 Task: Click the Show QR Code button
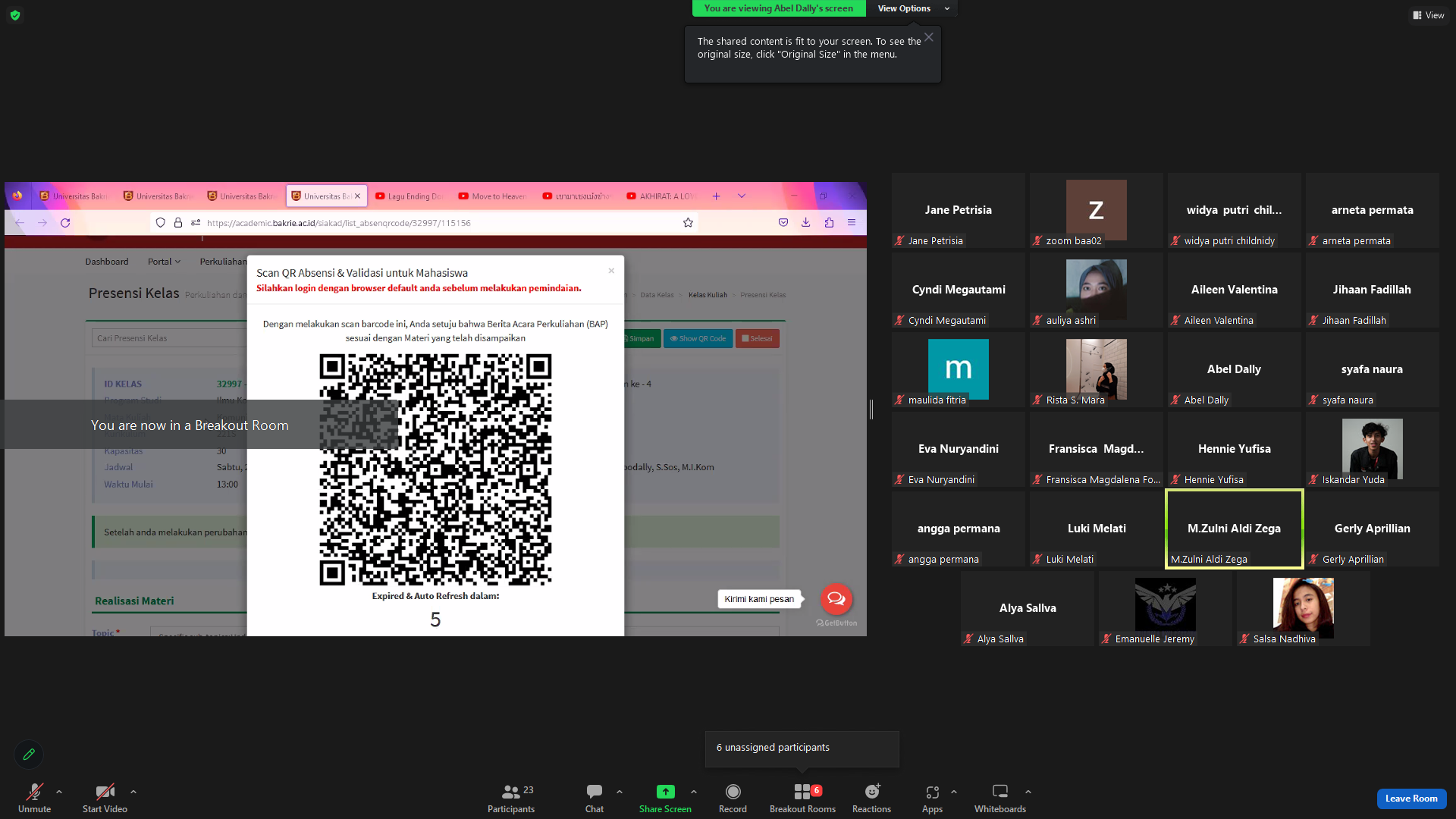point(698,339)
